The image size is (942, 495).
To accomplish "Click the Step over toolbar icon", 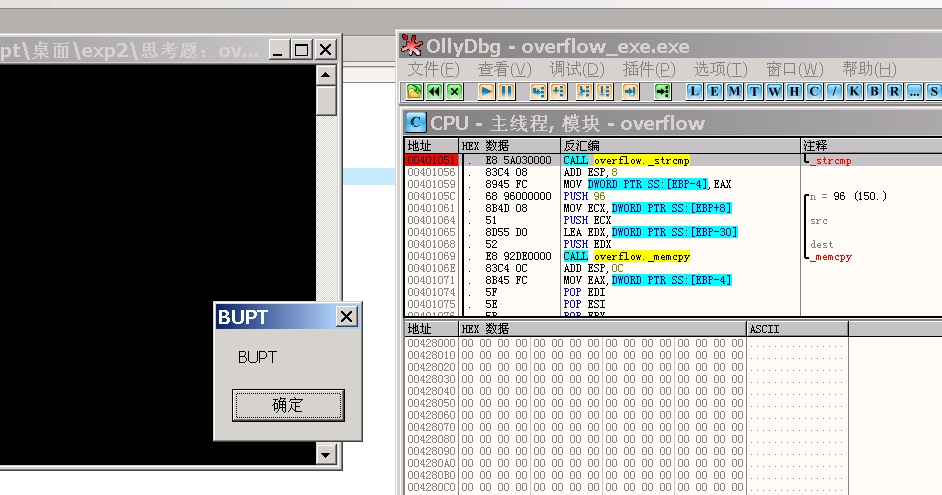I will (558, 91).
